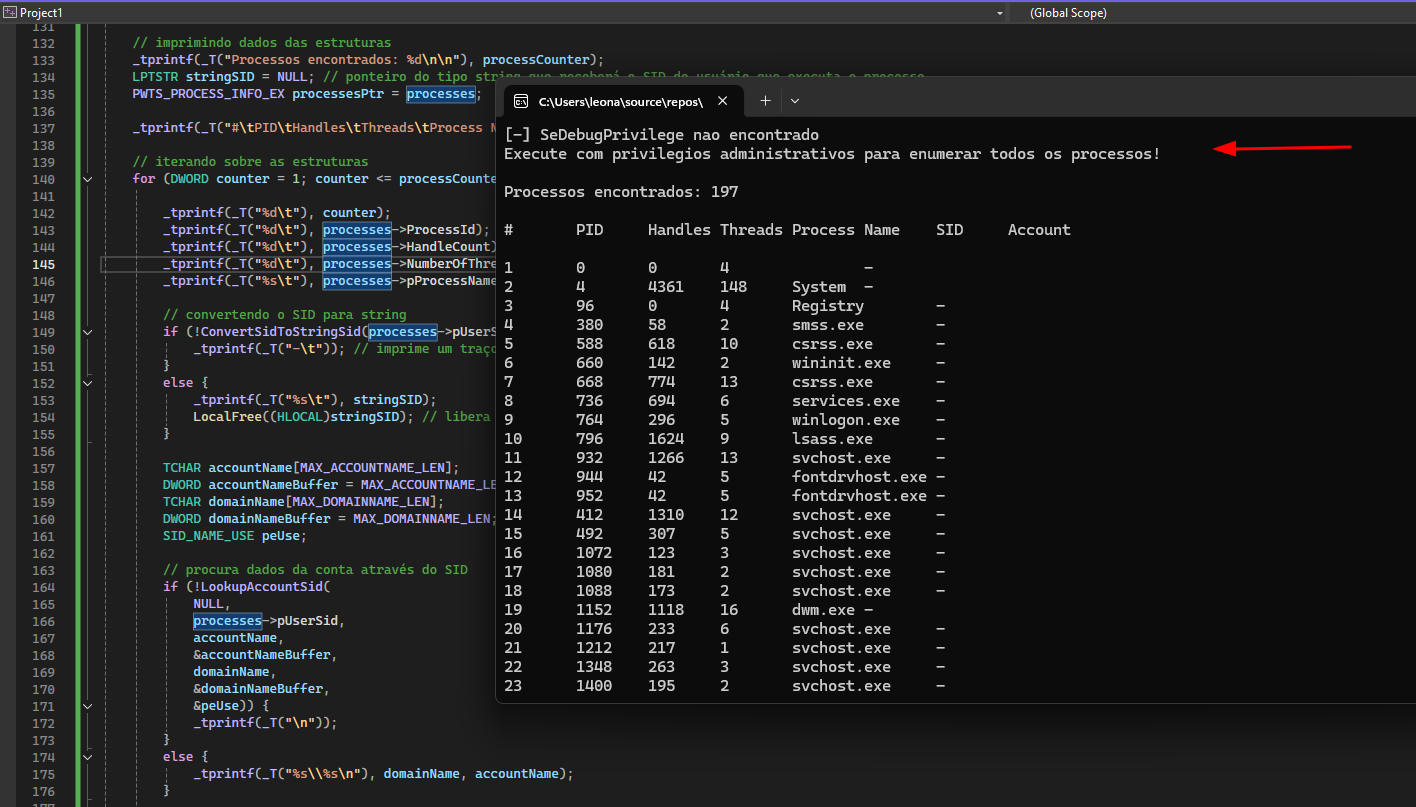Click svchost.exe in console row 23
The image size is (1416, 807).
pos(841,686)
